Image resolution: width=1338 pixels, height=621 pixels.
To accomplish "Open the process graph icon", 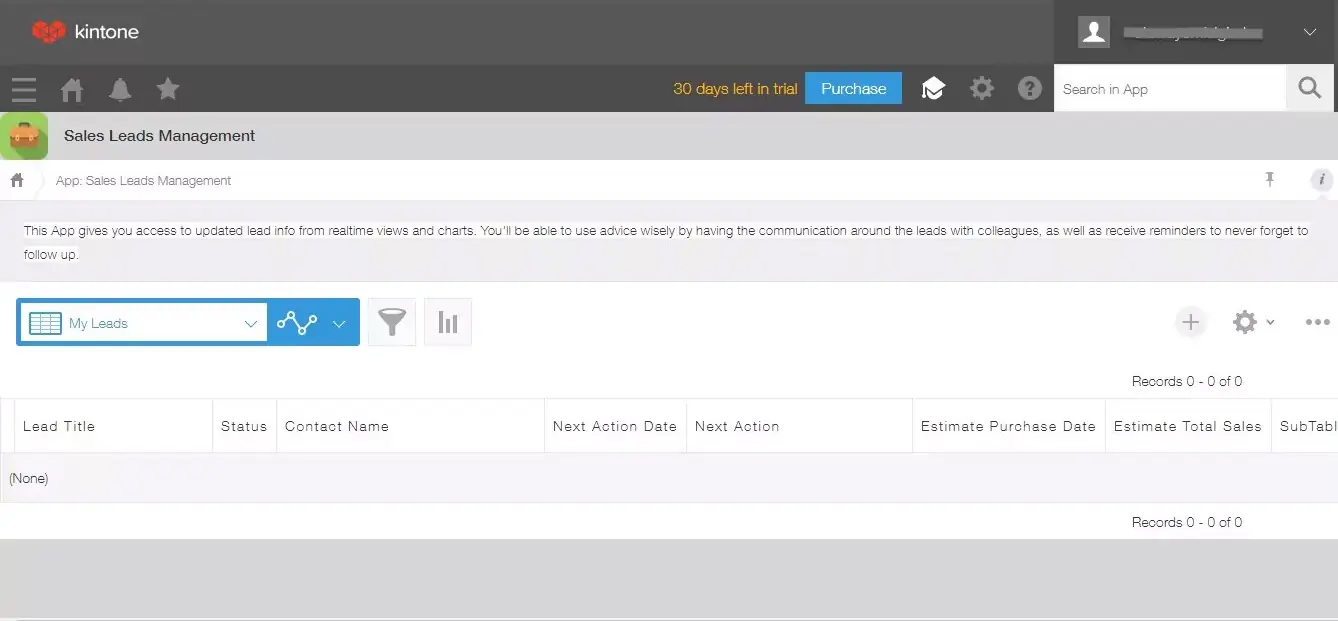I will 297,323.
